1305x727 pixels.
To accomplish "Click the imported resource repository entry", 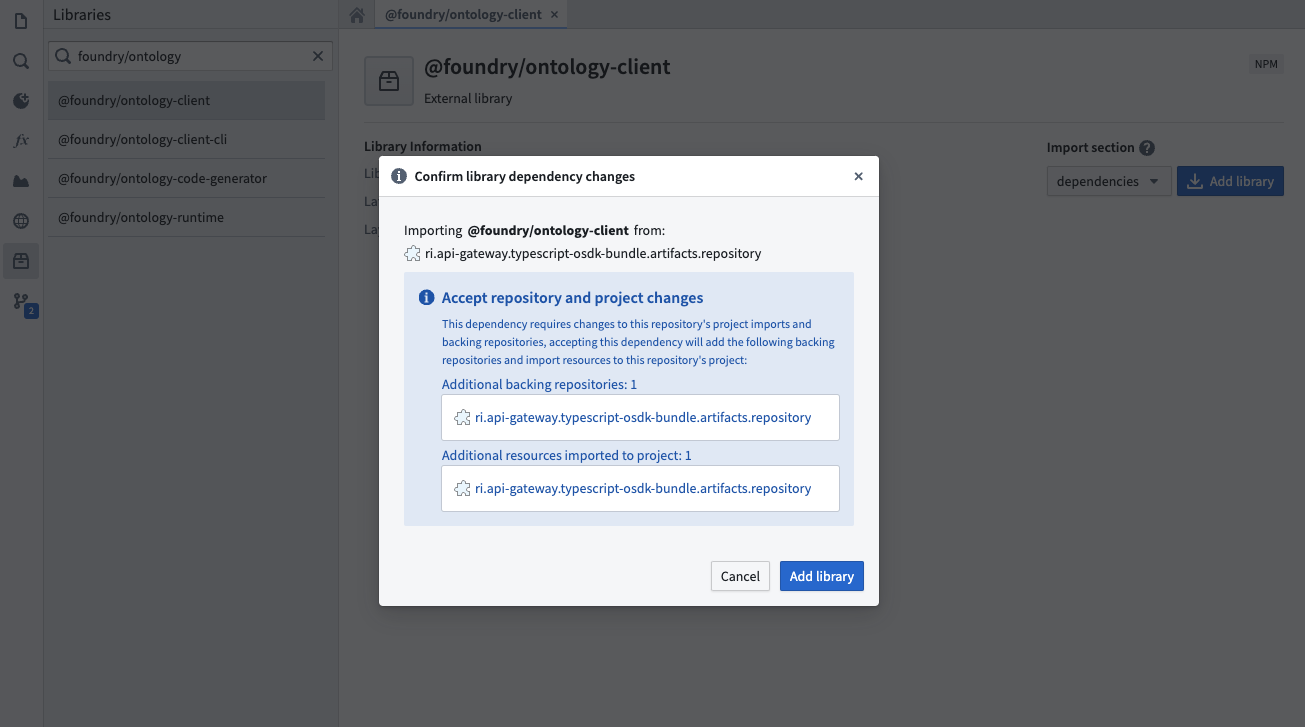I will coord(640,488).
